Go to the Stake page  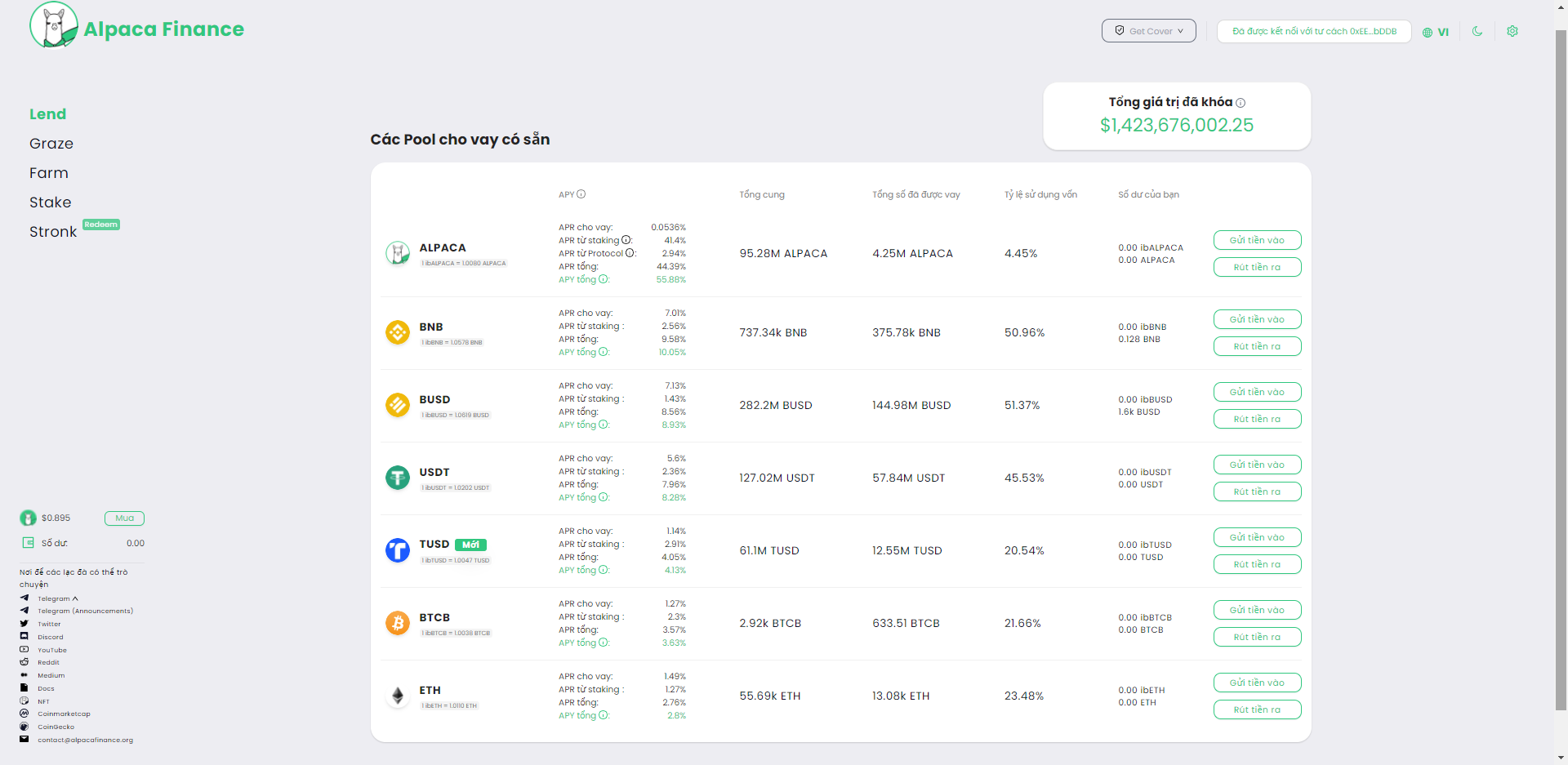point(51,202)
